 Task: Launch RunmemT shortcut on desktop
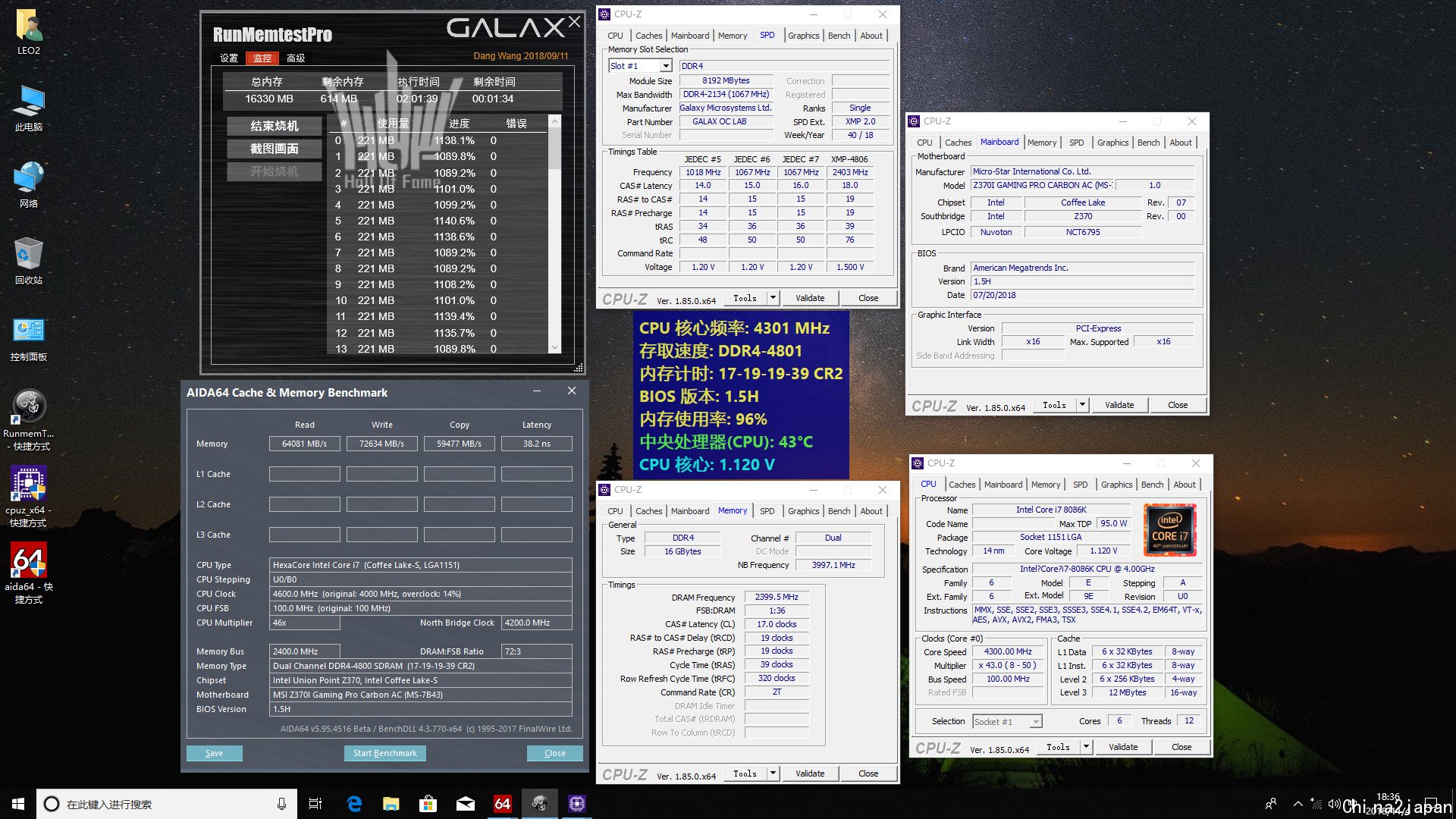[29, 421]
